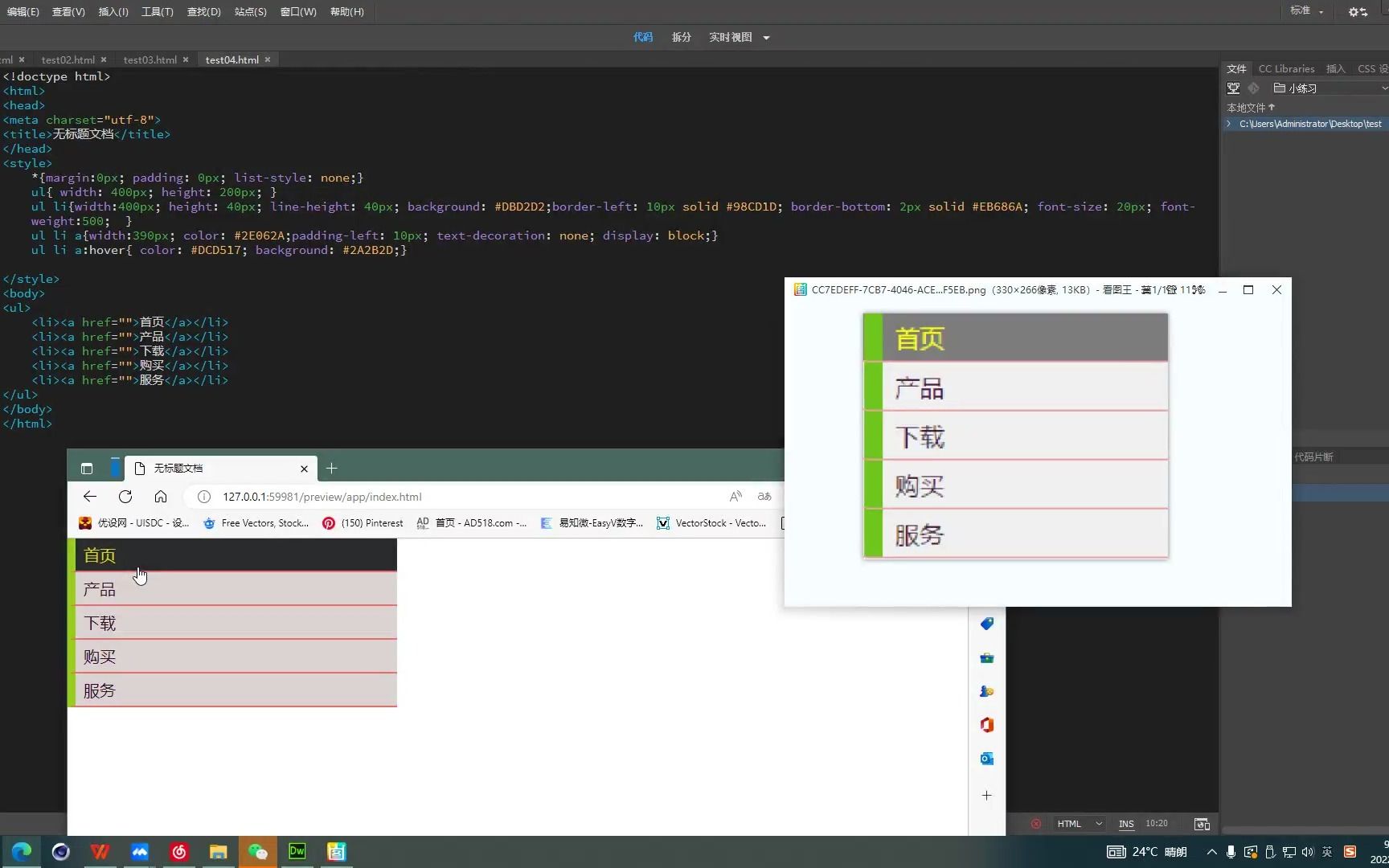The height and width of the screenshot is (868, 1389).
Task: Click the 下载 link in browser preview
Action: (x=100, y=623)
